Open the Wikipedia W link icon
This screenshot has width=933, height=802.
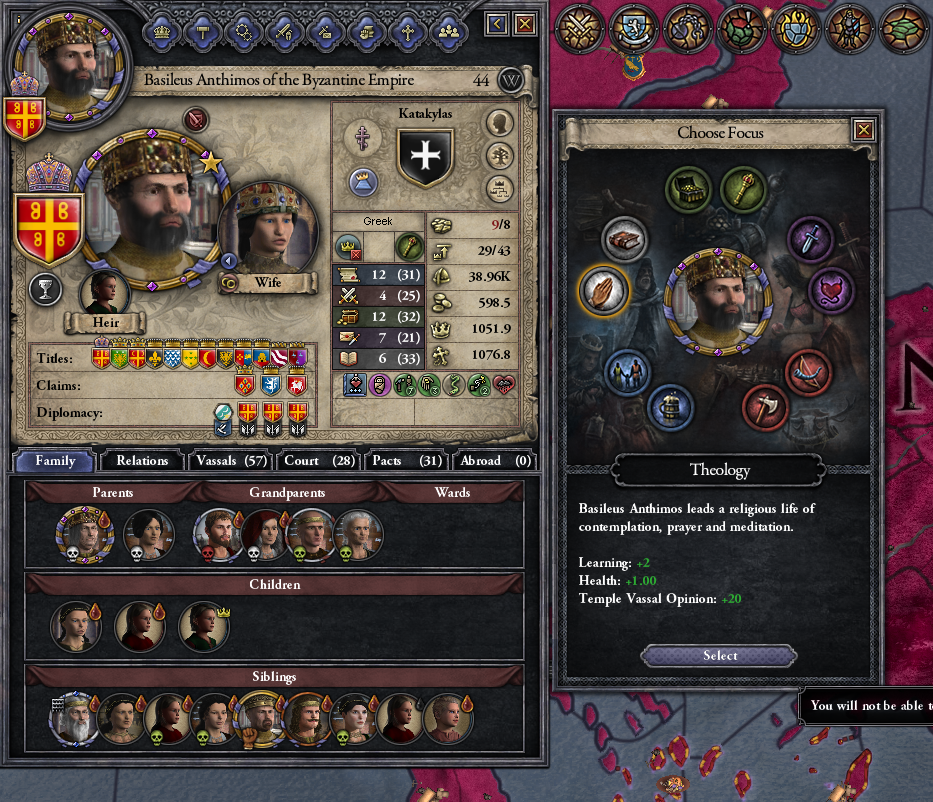tap(511, 80)
